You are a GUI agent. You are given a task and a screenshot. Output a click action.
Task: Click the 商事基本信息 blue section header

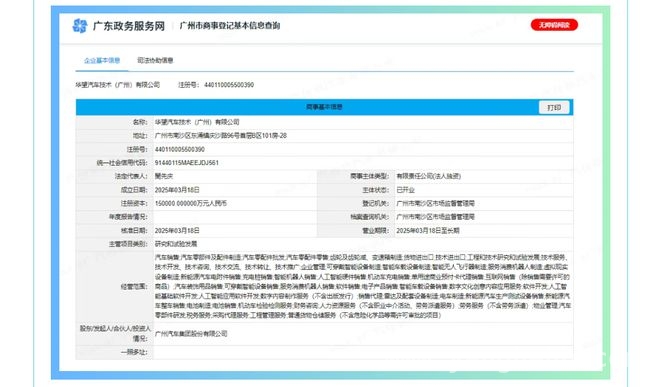click(325, 107)
